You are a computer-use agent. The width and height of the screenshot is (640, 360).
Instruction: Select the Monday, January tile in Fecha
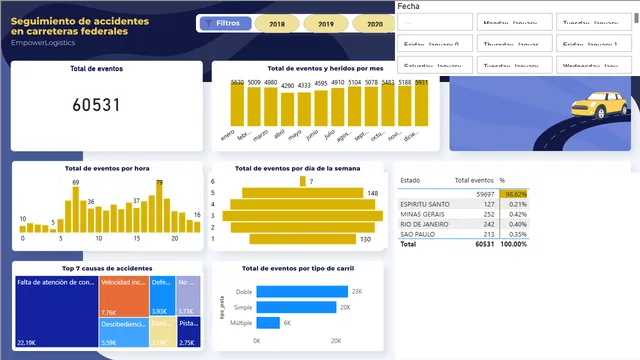click(x=514, y=22)
